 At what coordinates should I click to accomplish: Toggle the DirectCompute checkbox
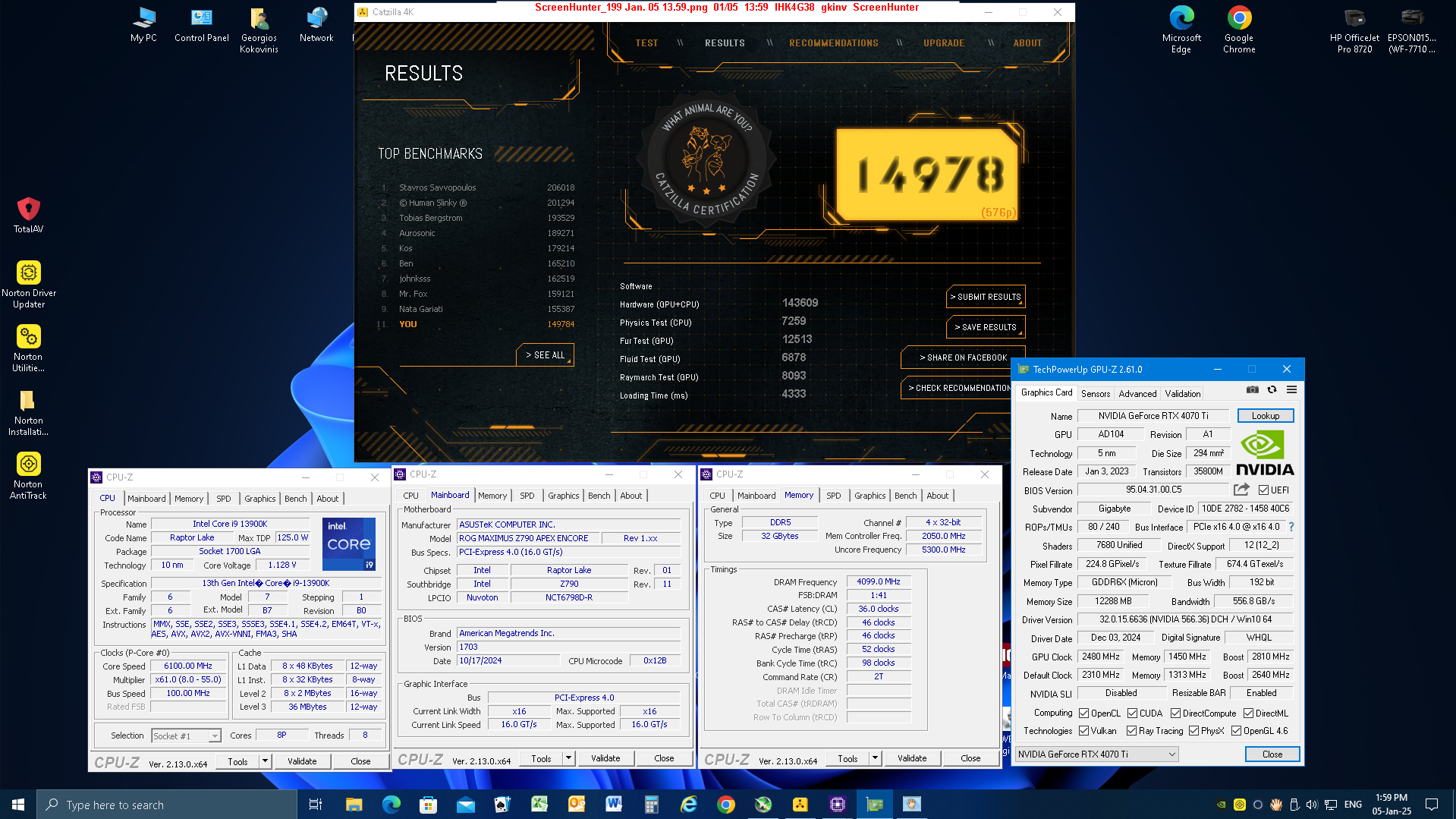pos(1175,713)
